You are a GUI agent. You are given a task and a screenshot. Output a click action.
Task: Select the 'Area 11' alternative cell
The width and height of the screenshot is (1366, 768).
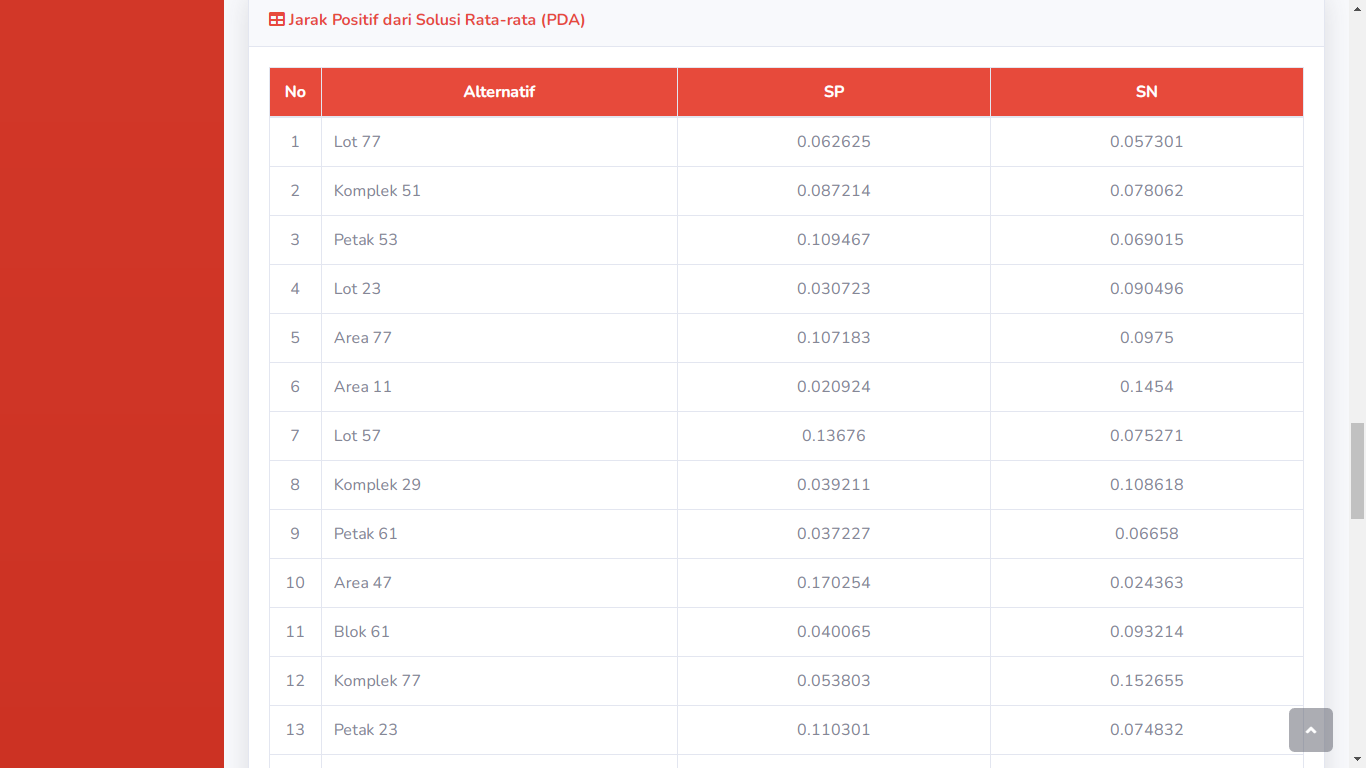click(499, 387)
